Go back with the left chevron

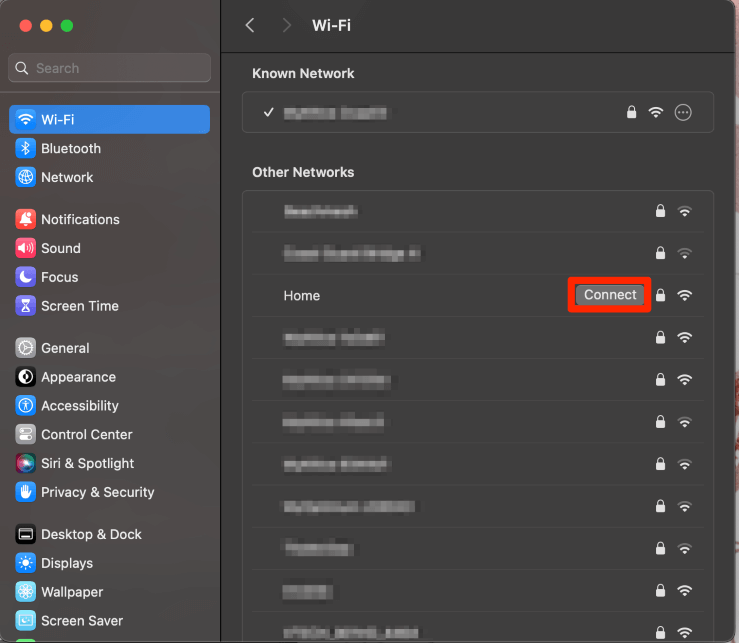250,25
